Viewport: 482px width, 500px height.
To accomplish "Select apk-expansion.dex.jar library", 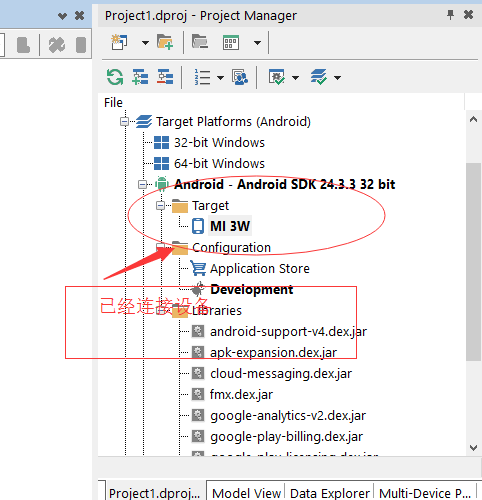I will tap(273, 353).
